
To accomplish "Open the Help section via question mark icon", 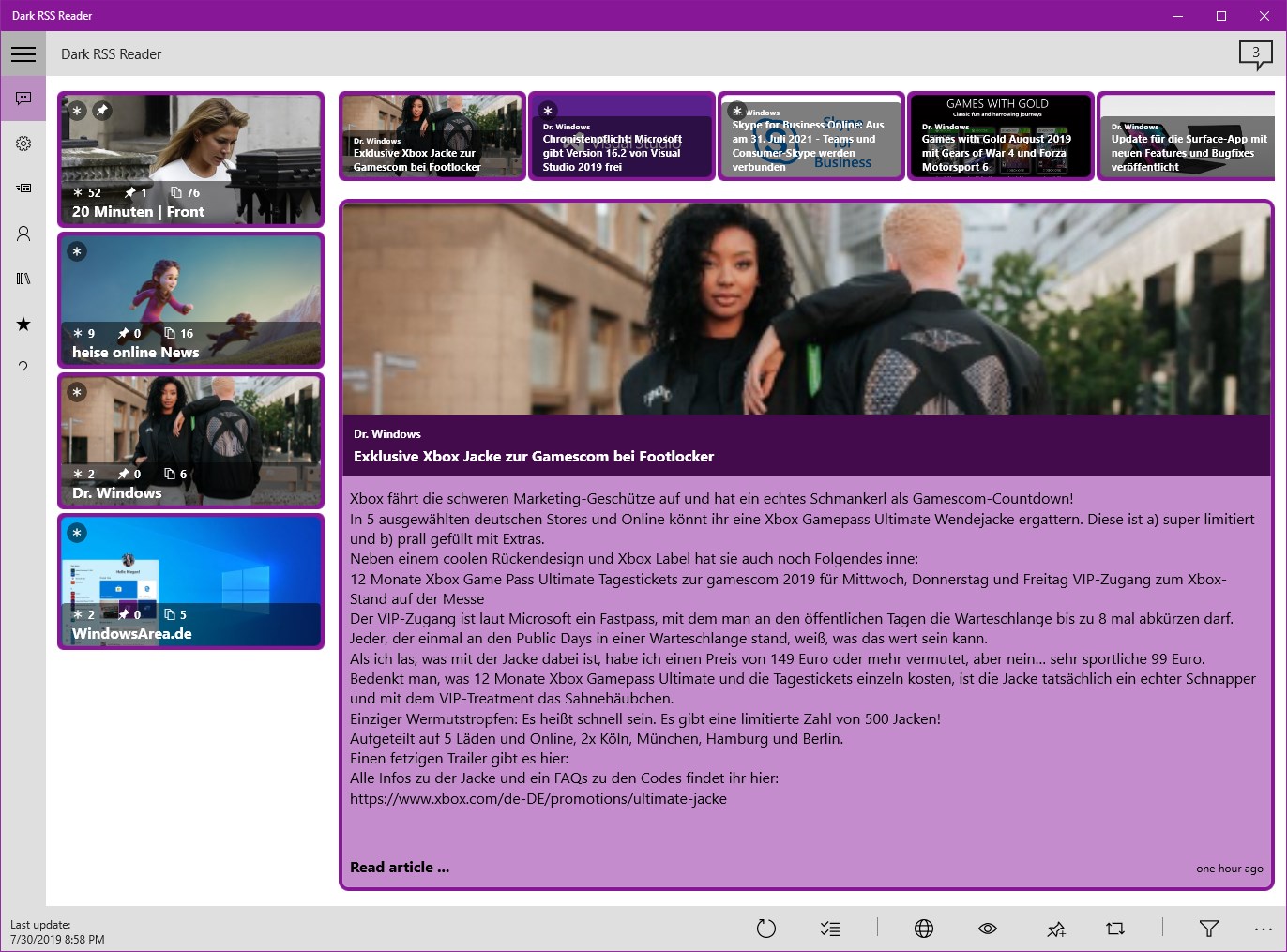I will point(23,369).
